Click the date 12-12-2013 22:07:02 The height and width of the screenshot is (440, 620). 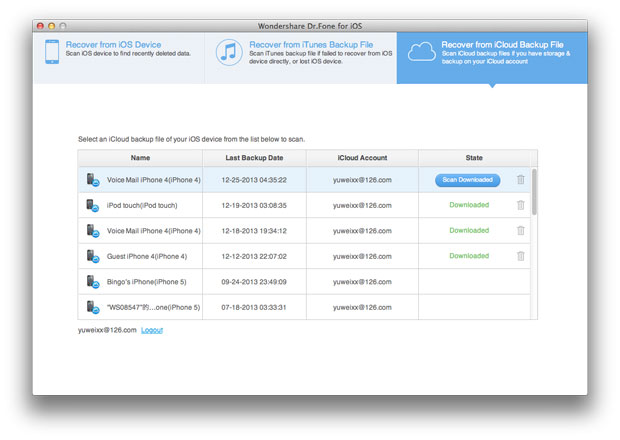tap(254, 257)
